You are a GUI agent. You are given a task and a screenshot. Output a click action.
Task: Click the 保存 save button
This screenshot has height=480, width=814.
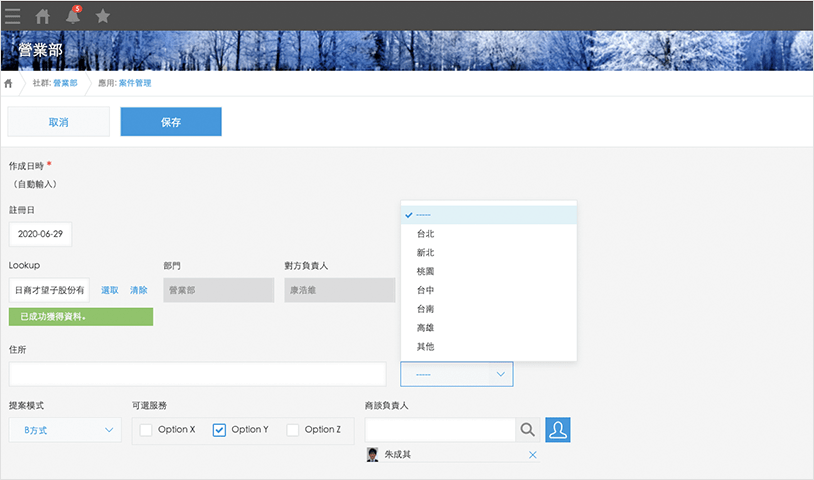pos(171,122)
